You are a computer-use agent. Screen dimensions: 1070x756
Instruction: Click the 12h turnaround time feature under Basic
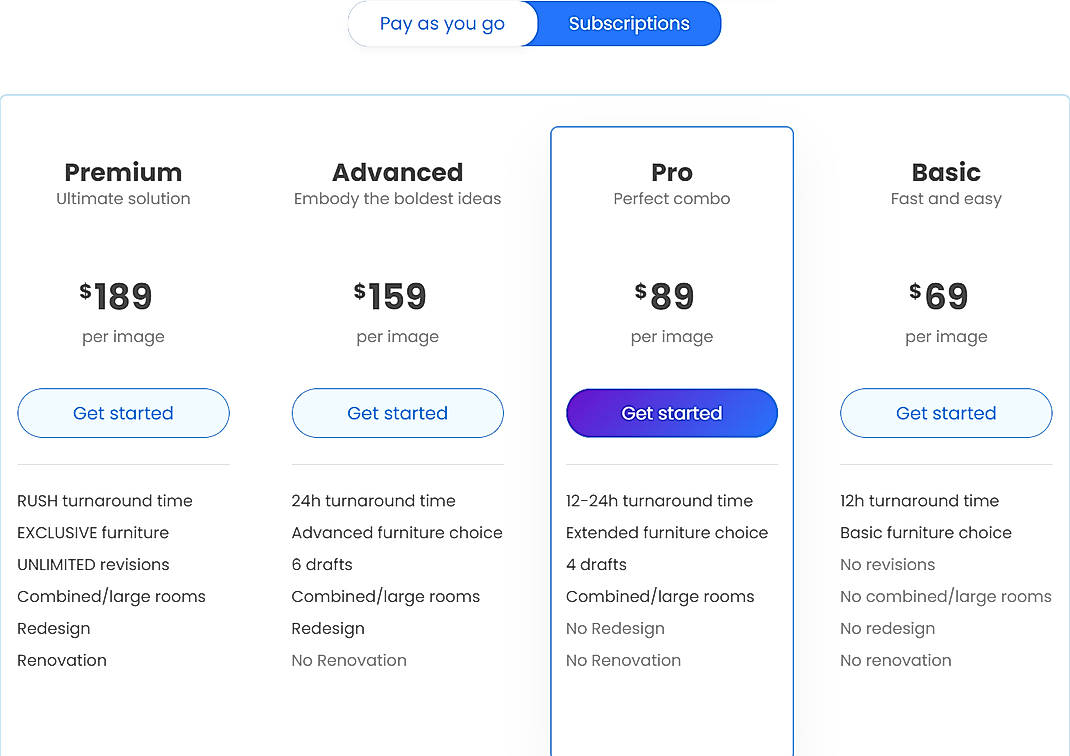pyautogui.click(x=920, y=500)
